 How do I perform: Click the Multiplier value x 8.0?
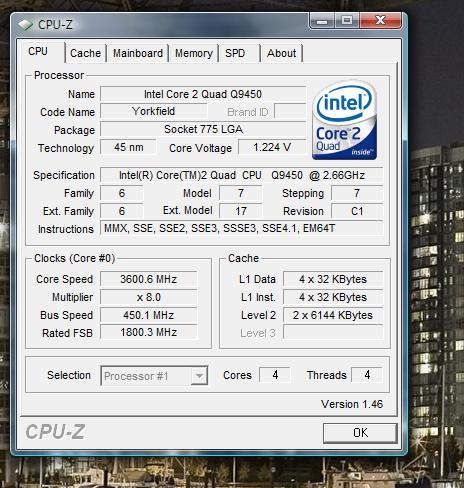click(149, 297)
